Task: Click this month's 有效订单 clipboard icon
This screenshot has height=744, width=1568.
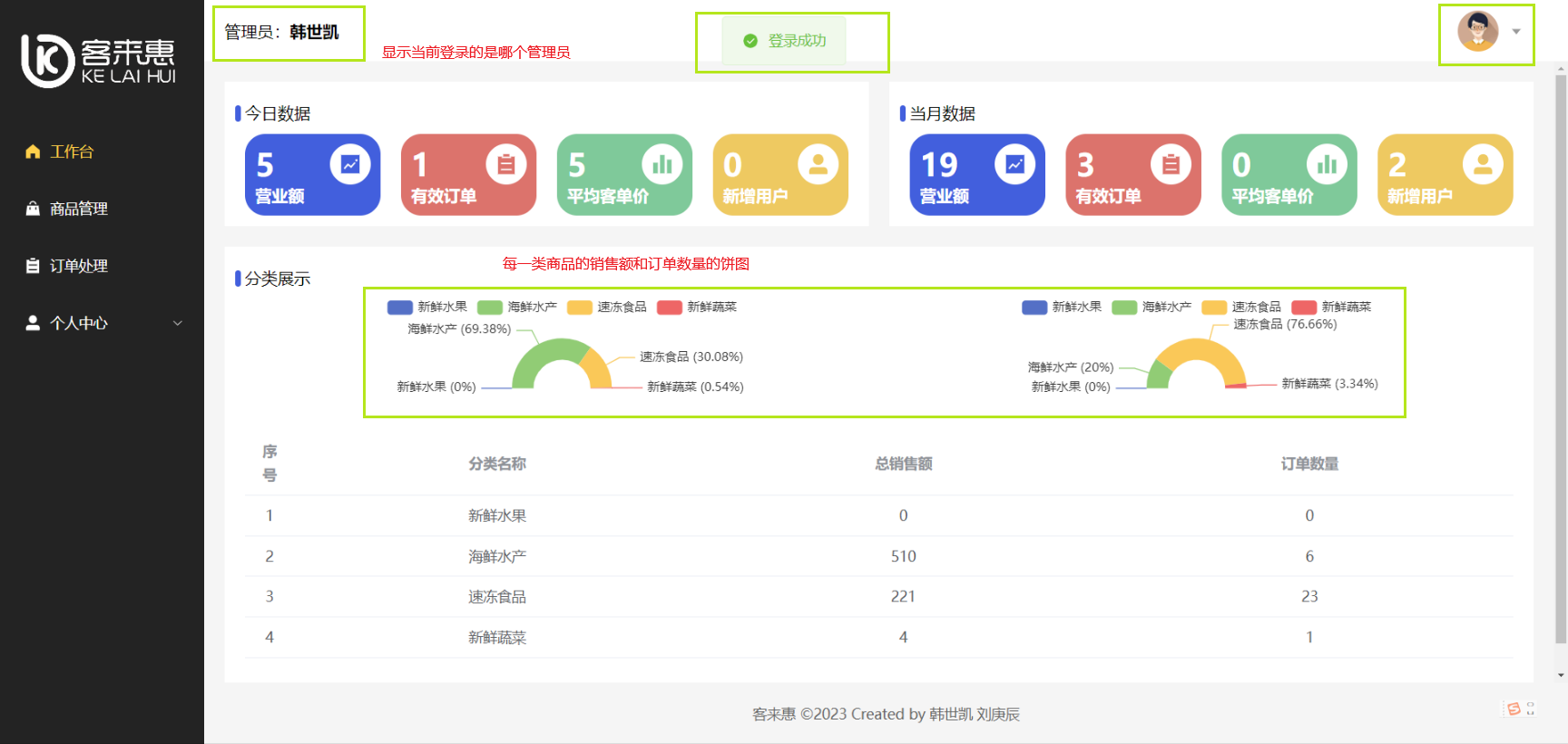Action: tap(1171, 164)
